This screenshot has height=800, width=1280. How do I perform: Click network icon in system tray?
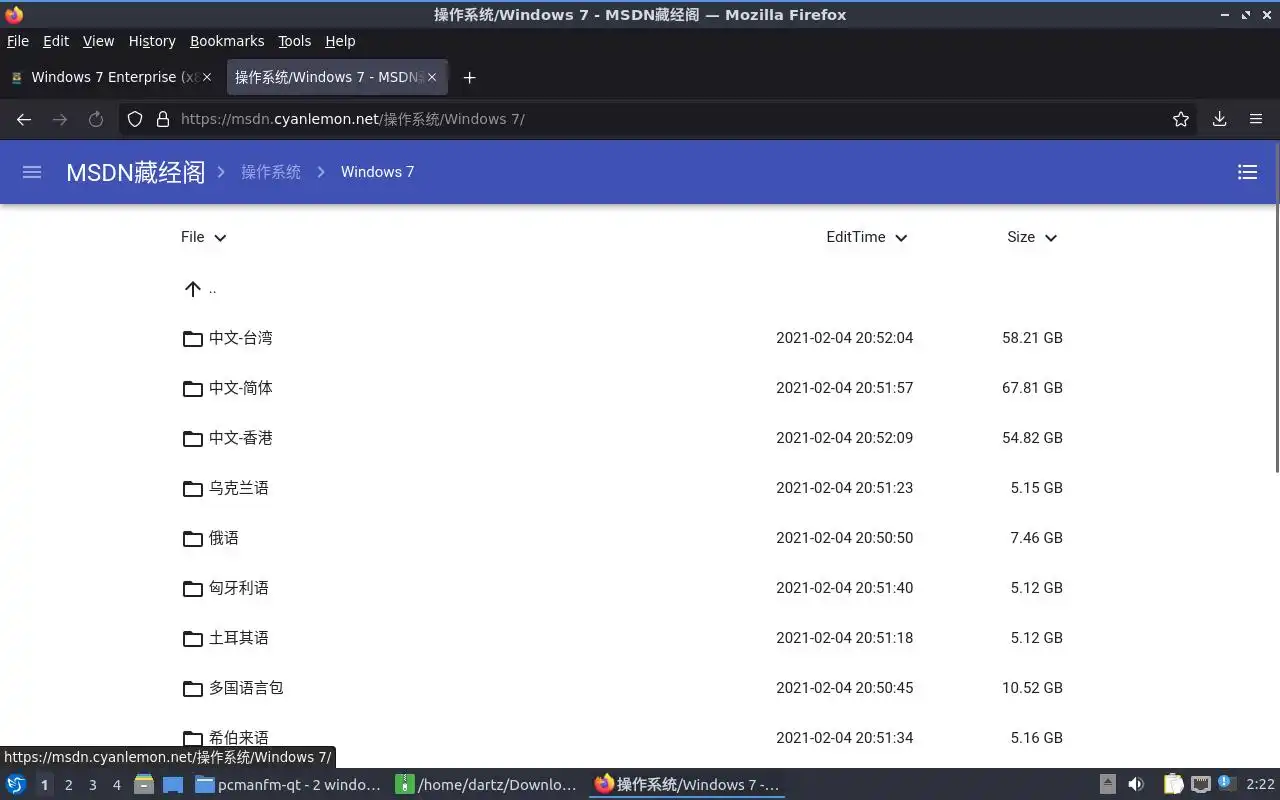coord(1200,785)
